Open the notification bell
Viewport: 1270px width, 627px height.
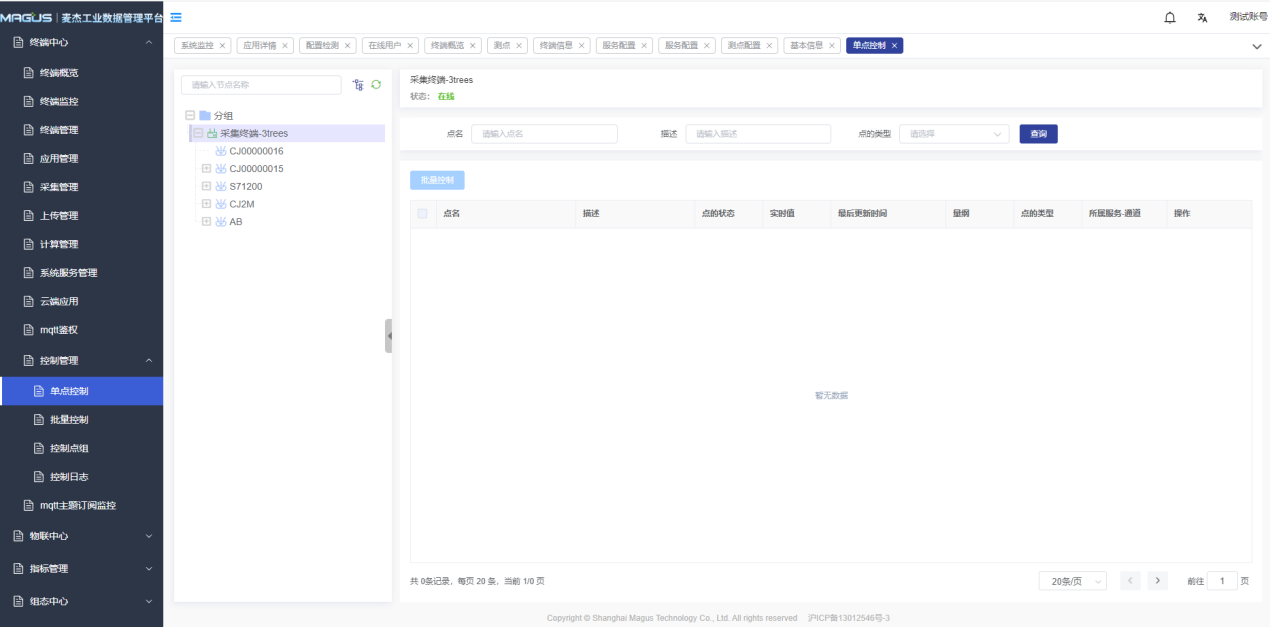point(1170,18)
